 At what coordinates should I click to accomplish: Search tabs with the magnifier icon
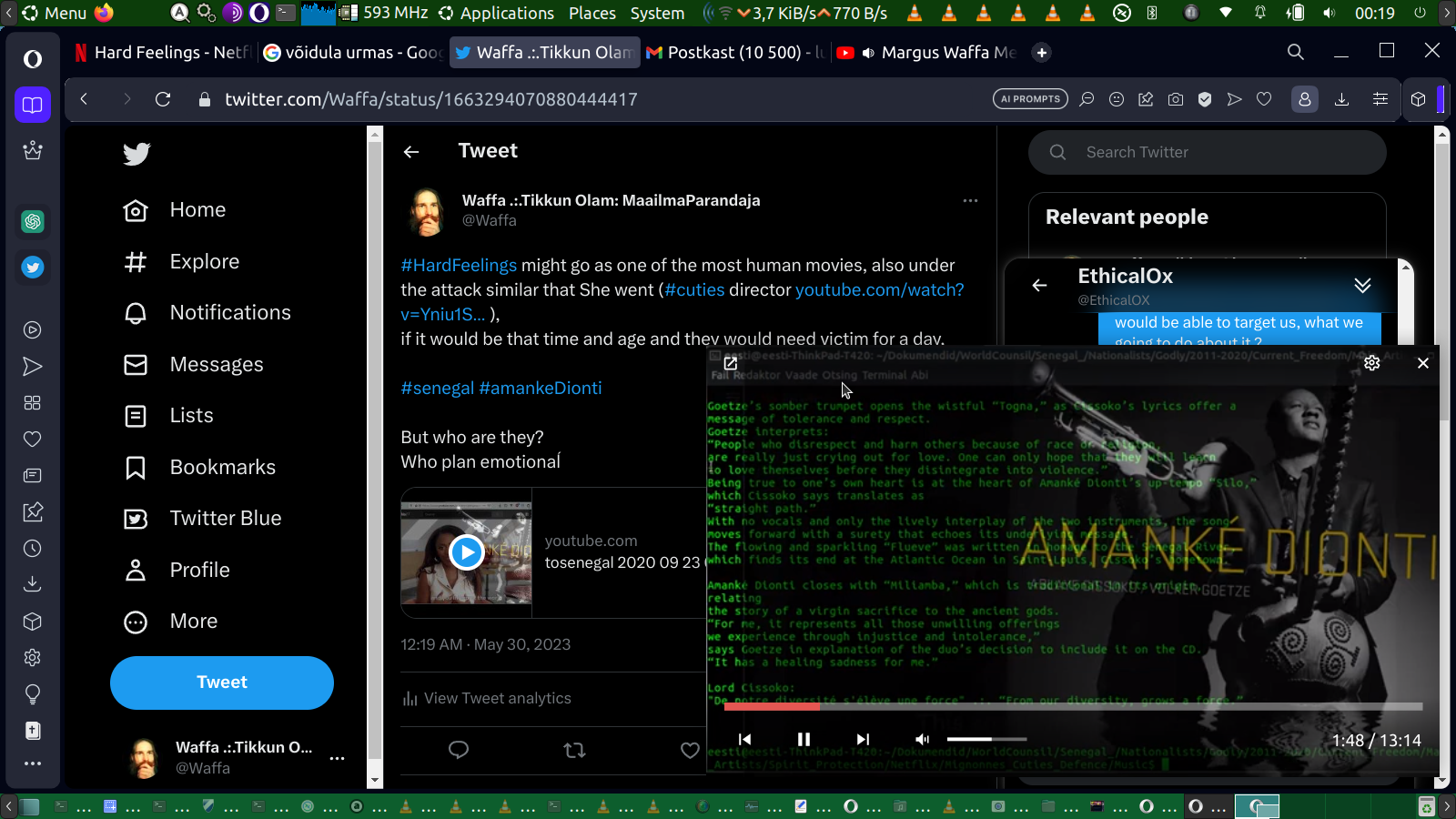(1296, 52)
